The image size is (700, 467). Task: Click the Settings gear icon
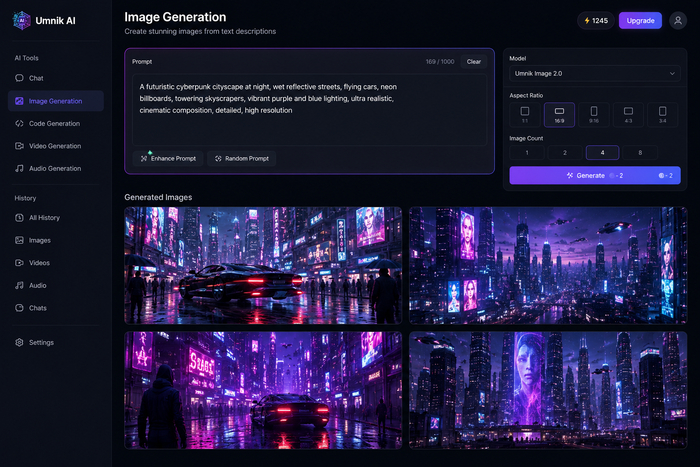[x=19, y=342]
